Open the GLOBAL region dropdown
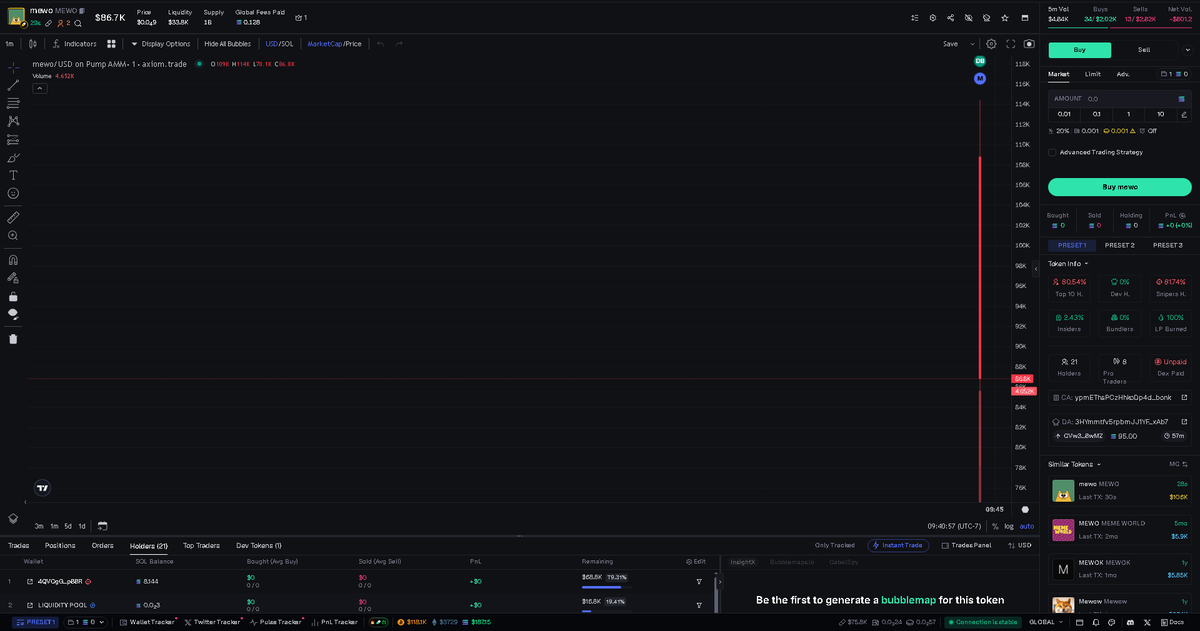This screenshot has height=631, width=1200. pyautogui.click(x=1048, y=622)
